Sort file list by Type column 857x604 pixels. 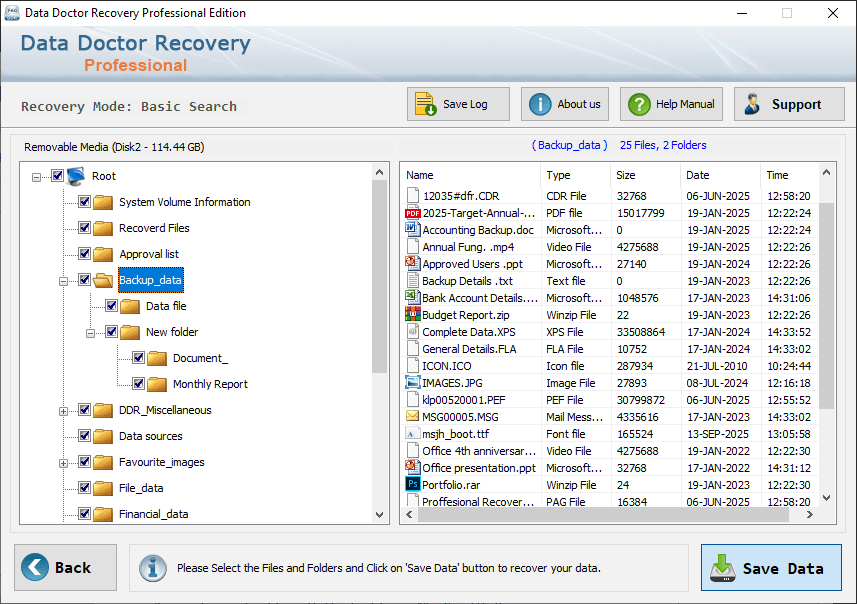(x=576, y=175)
